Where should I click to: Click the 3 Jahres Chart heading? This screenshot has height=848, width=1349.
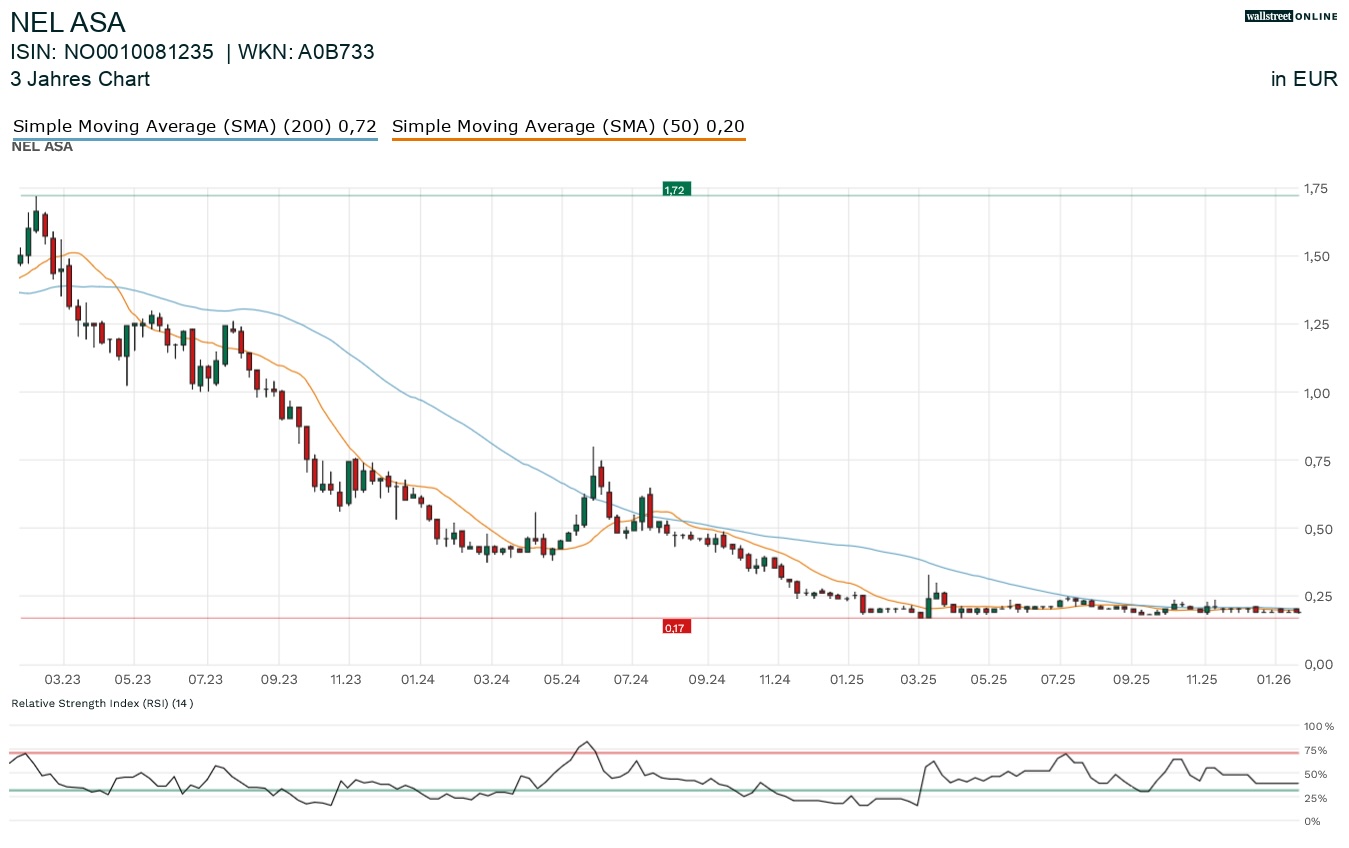80,79
